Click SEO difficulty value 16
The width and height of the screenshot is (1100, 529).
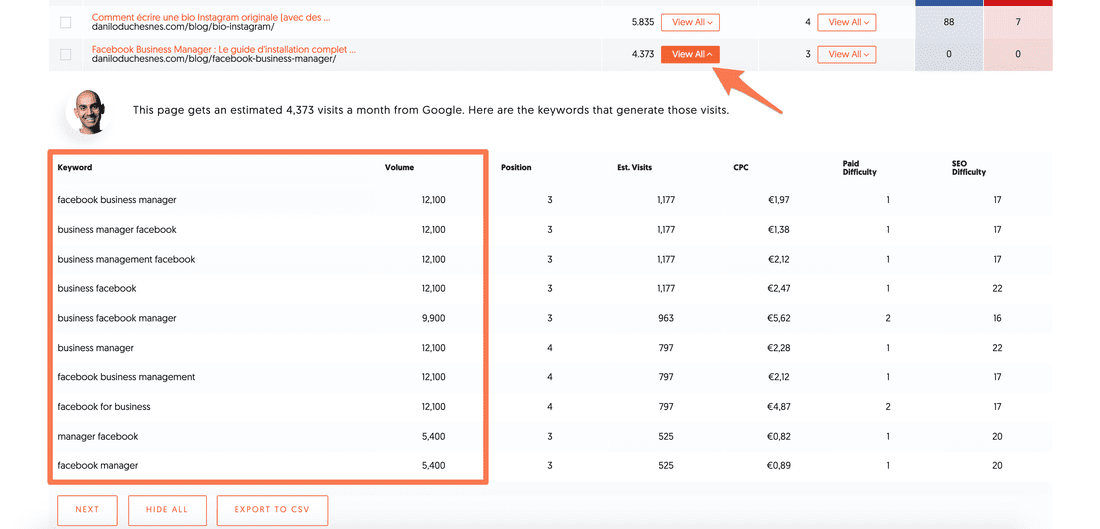[998, 318]
